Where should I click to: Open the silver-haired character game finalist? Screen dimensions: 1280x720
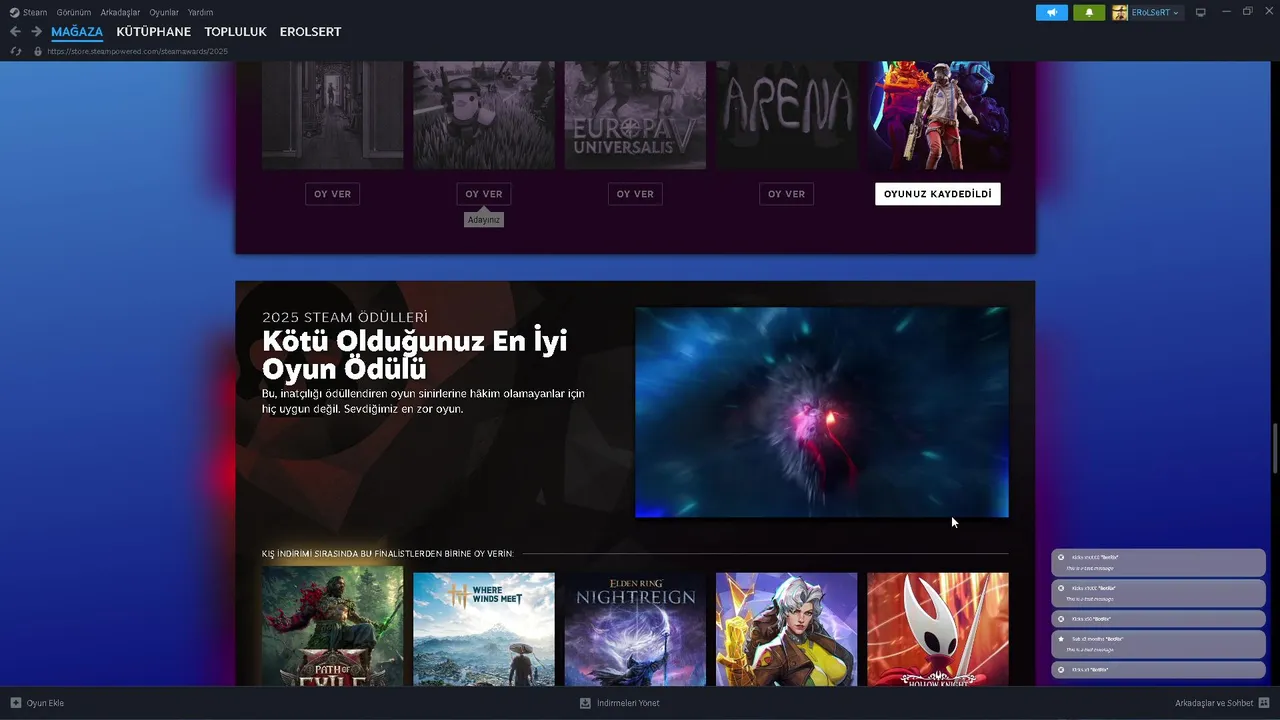[786, 628]
